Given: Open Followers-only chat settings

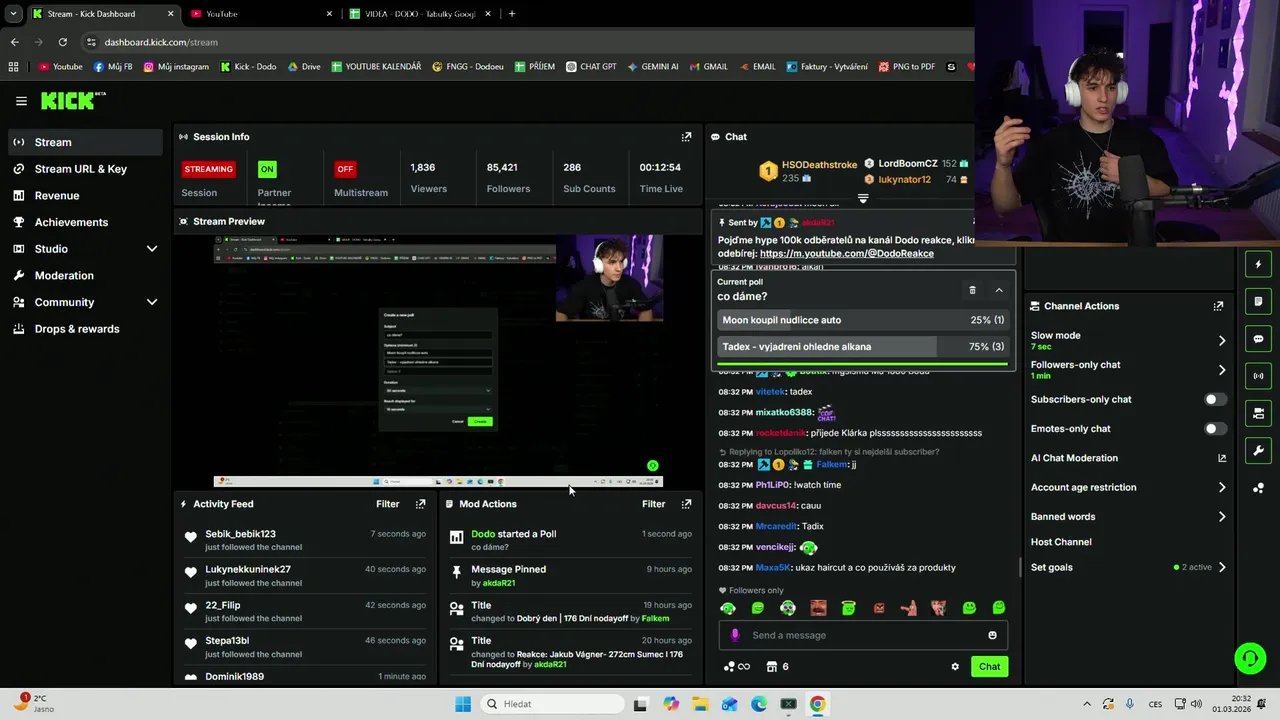Looking at the screenshot, I should point(1128,370).
